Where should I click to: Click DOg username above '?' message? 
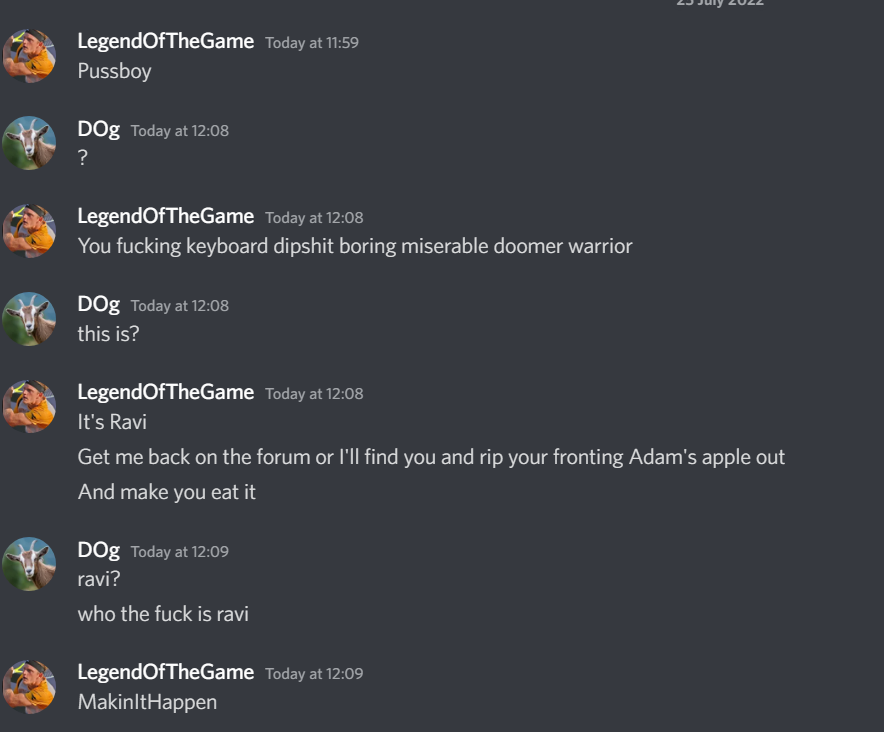pos(99,130)
